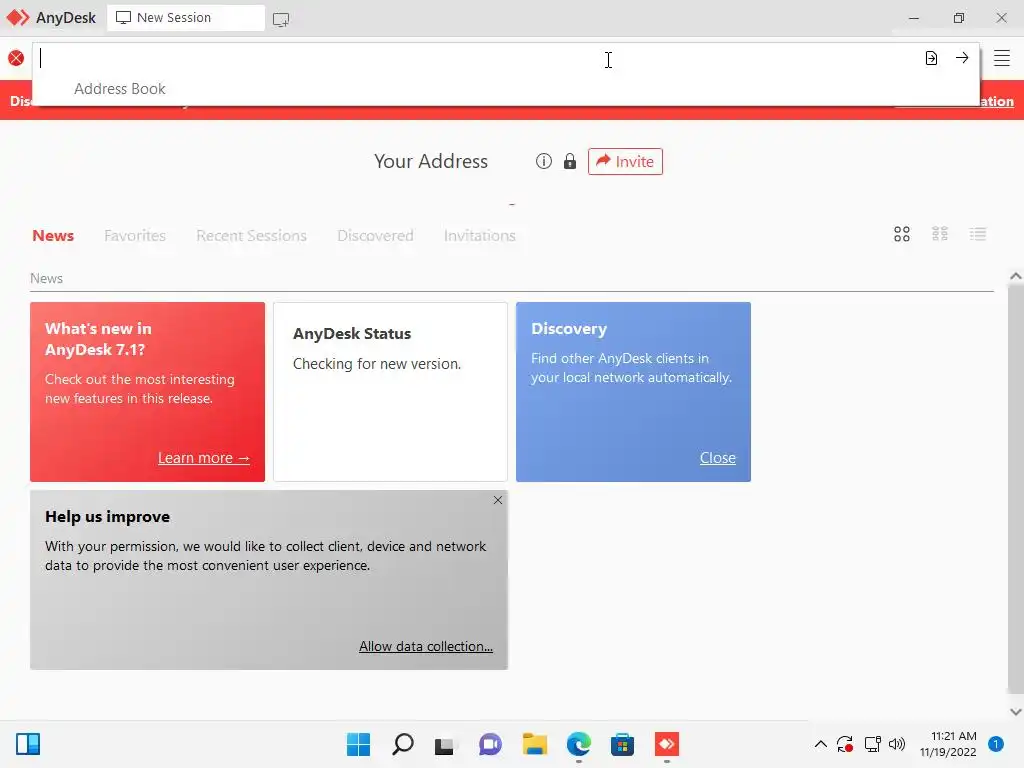The width and height of the screenshot is (1024, 768).
Task: Switch to the Favorites tab
Action: point(135,235)
